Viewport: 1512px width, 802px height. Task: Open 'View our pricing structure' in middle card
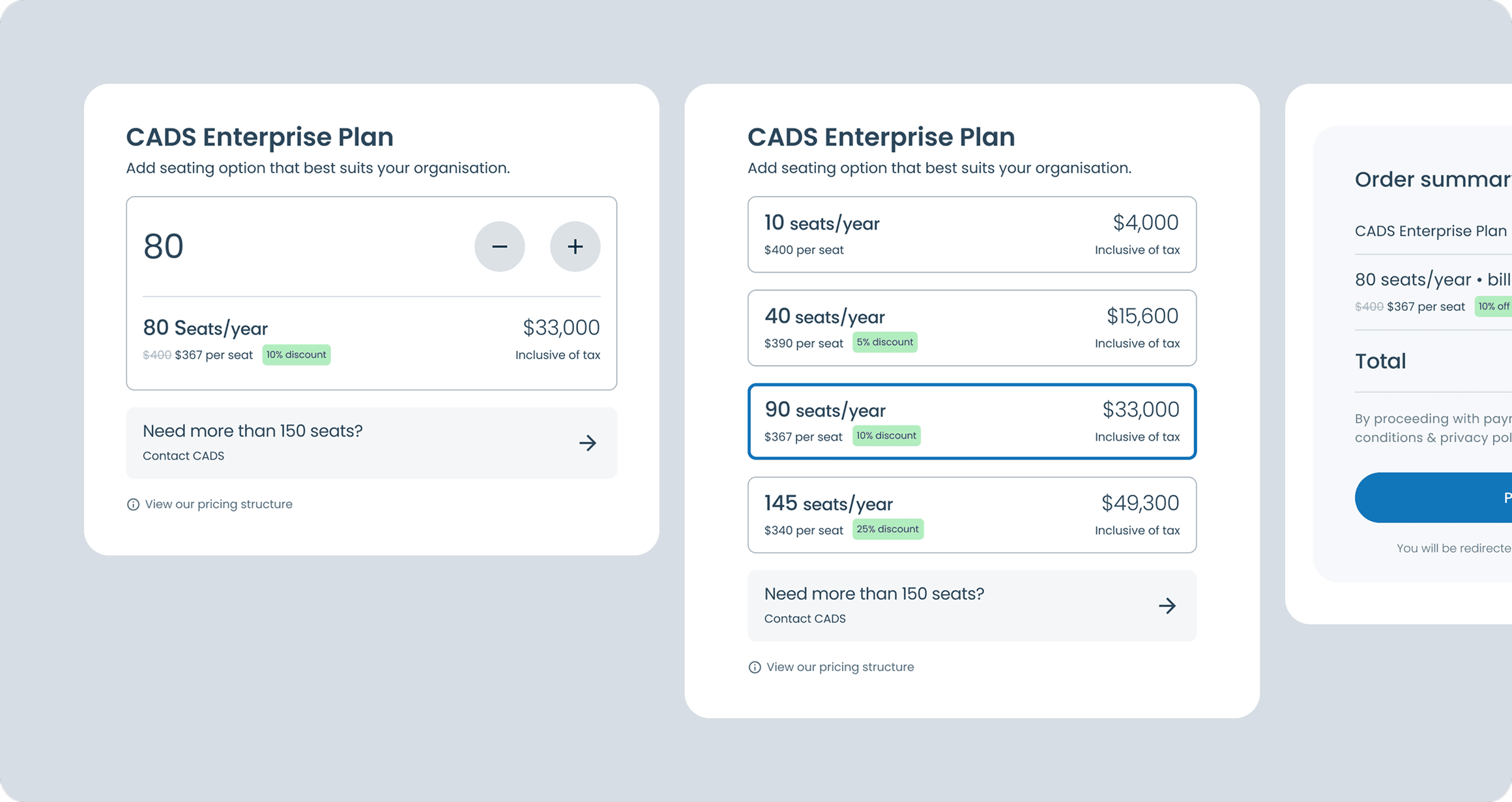click(x=840, y=667)
